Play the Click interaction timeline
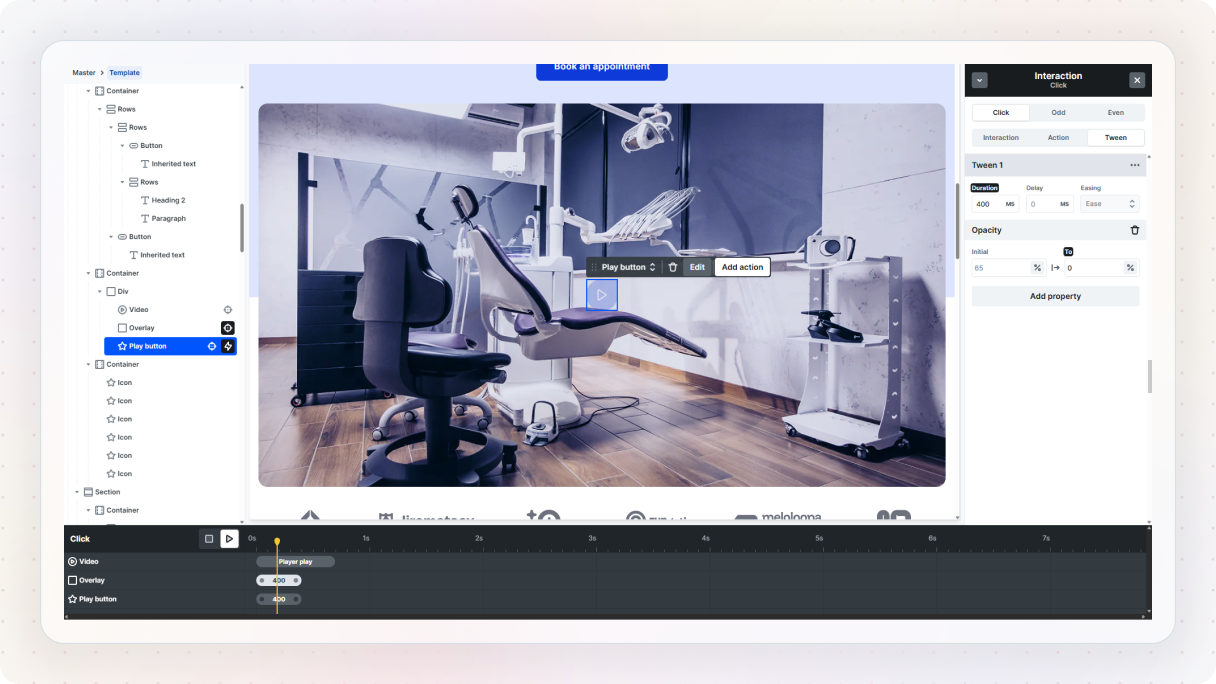Viewport: 1216px width, 684px height. [x=229, y=539]
